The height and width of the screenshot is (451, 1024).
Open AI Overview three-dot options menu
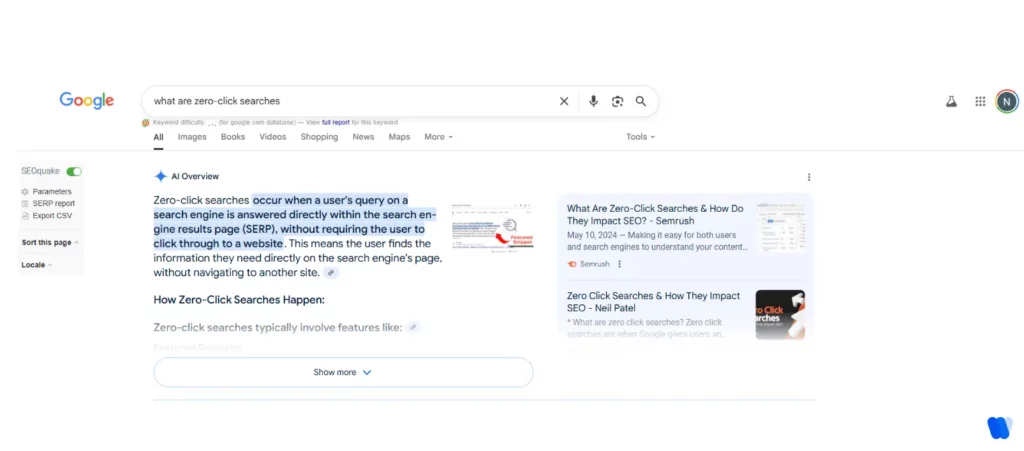(x=809, y=177)
